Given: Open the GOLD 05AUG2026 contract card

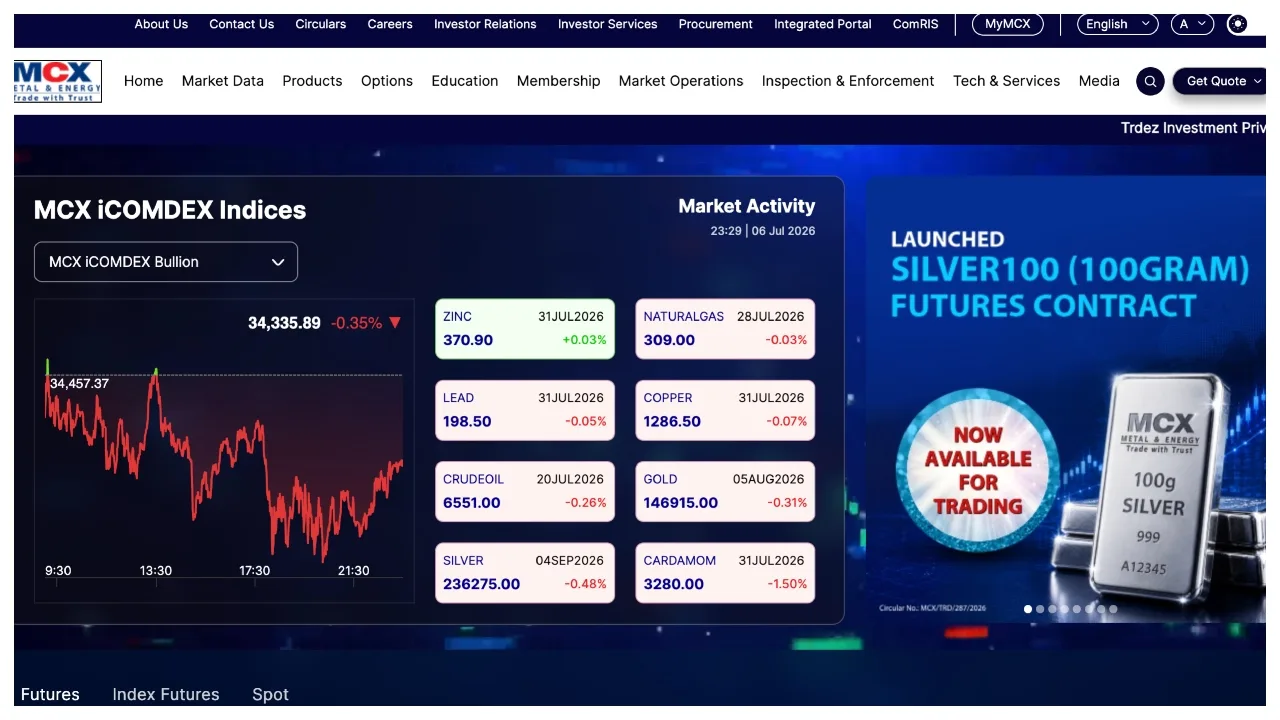Looking at the screenshot, I should click(725, 492).
